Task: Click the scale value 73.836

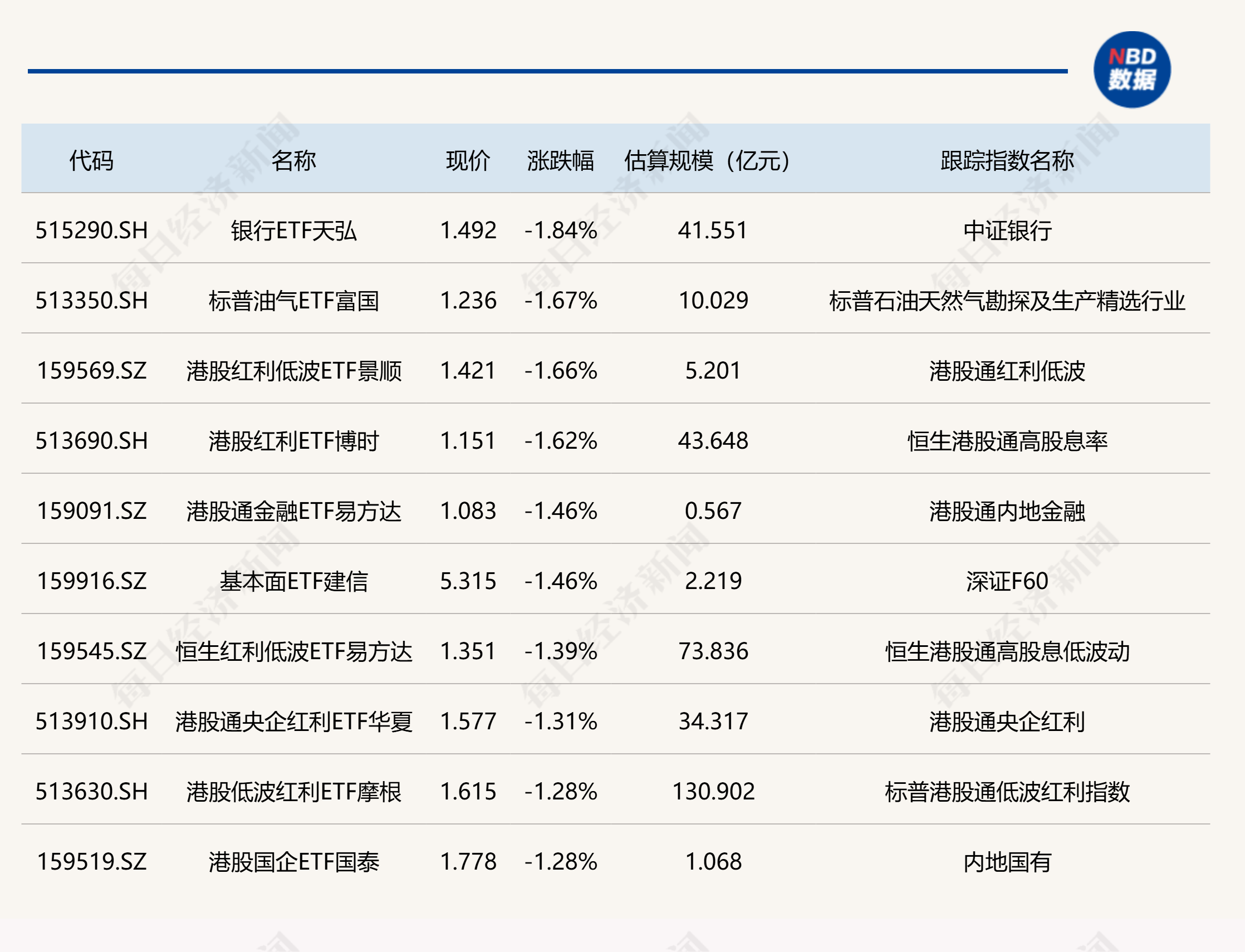Action: [x=713, y=652]
